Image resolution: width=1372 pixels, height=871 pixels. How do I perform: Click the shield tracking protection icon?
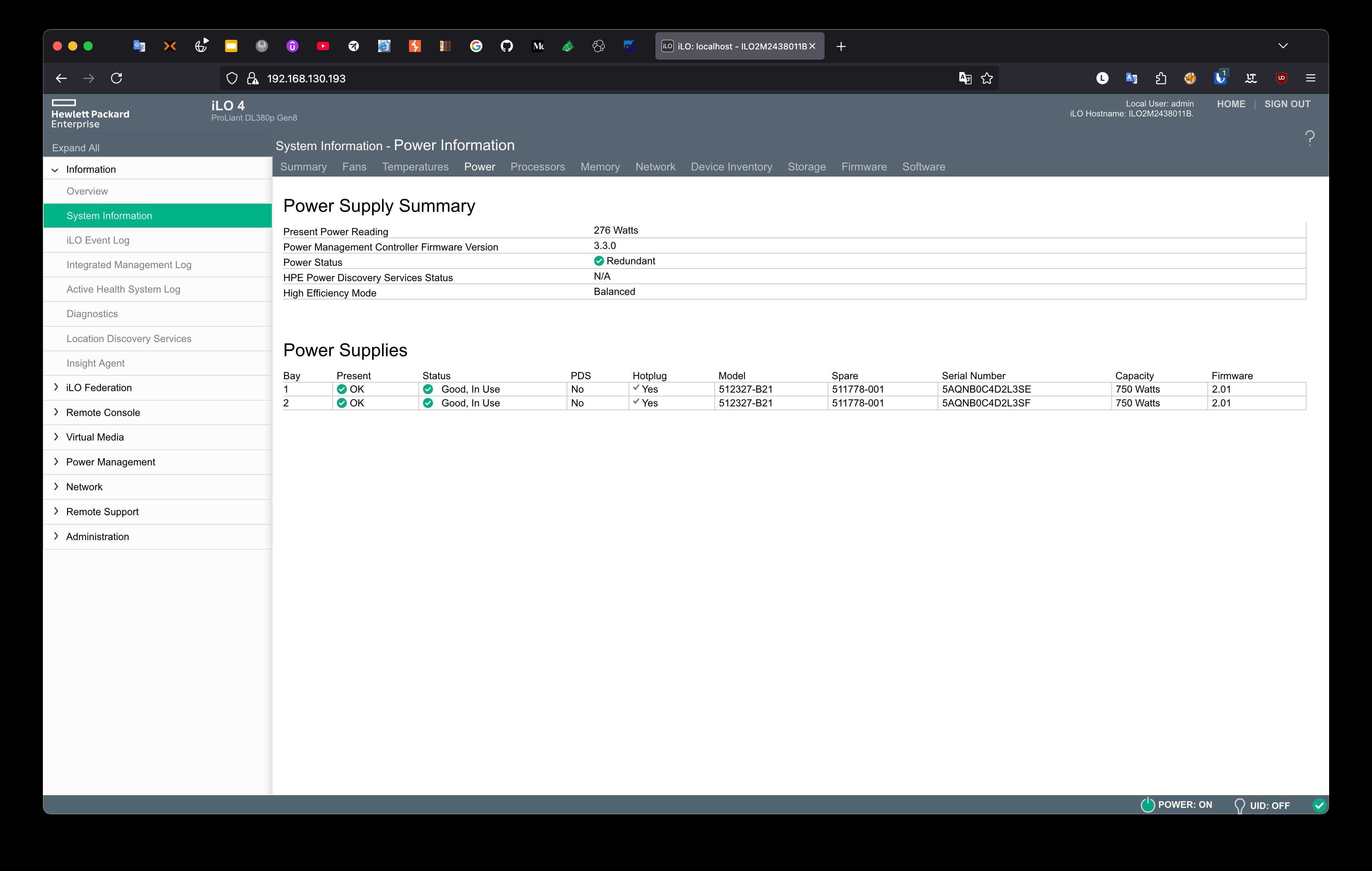click(232, 79)
